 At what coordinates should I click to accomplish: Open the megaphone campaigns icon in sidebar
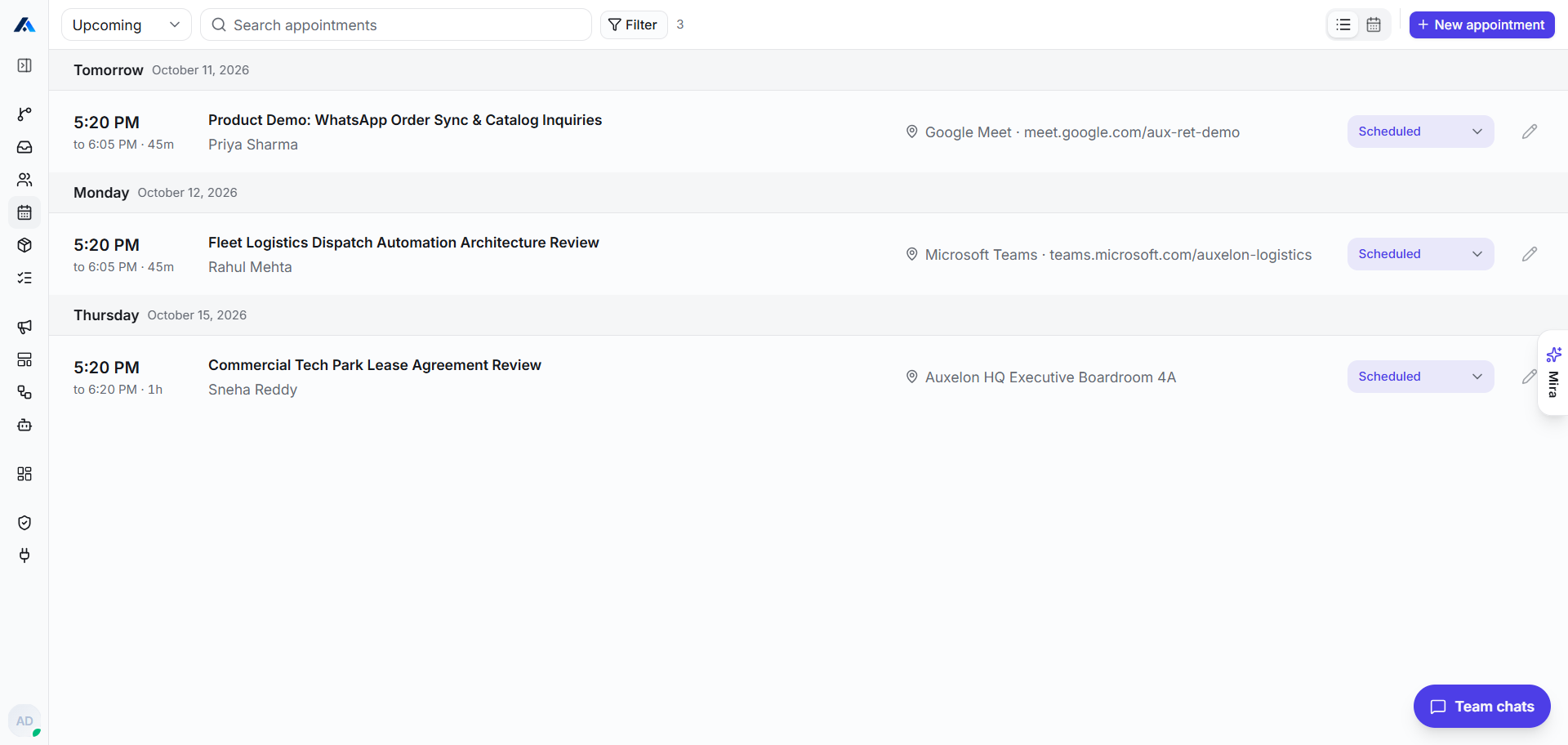point(24,327)
